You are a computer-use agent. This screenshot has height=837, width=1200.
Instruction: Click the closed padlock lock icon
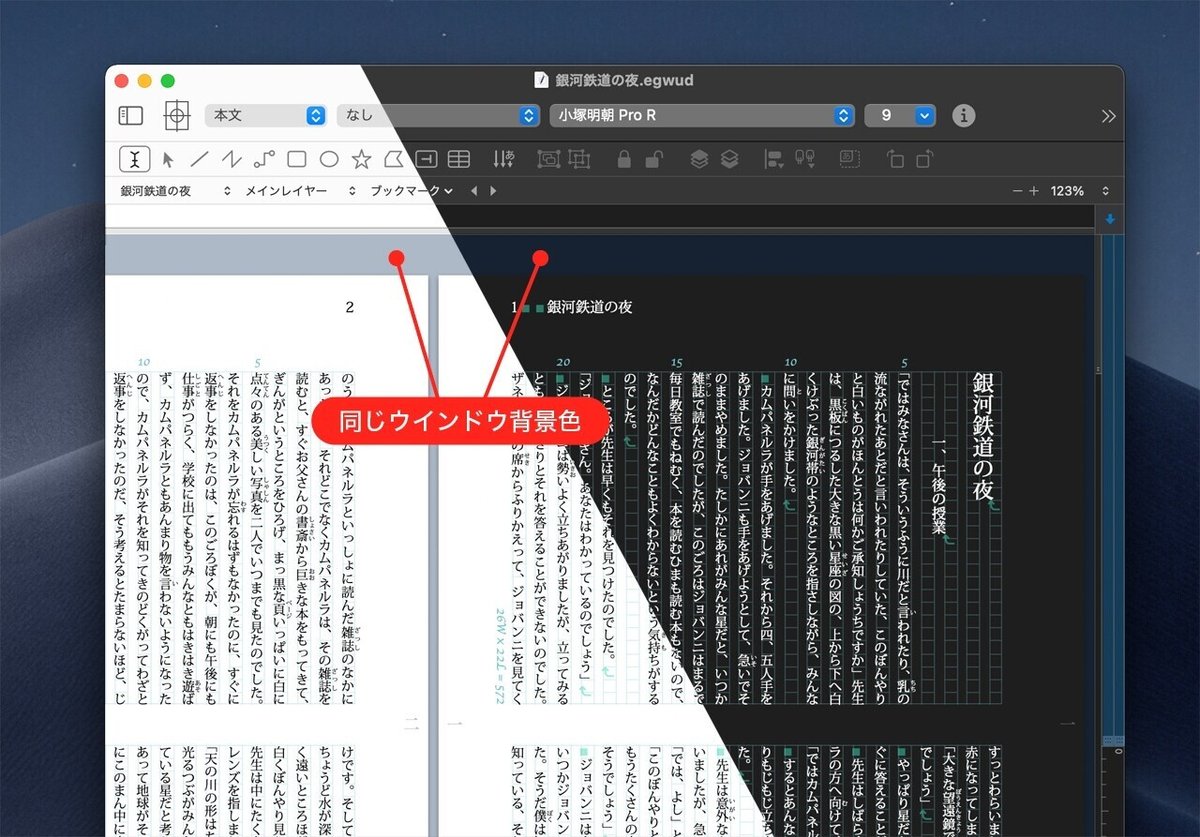point(624,159)
